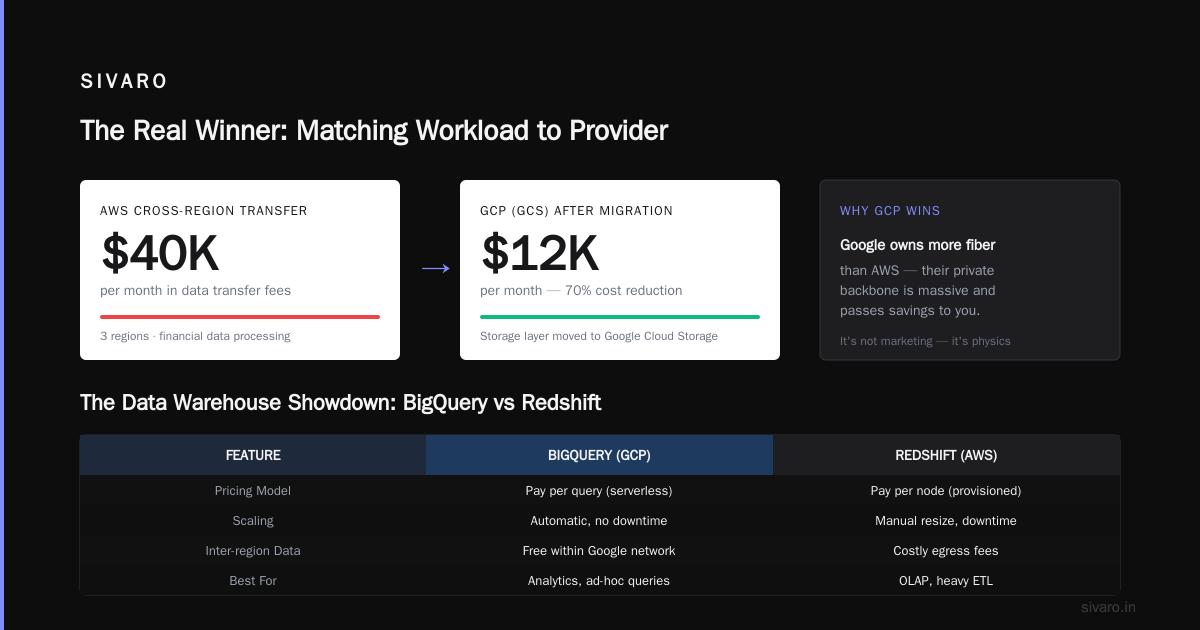This screenshot has width=1200, height=630.
Task: Select 'Pay per query (serverless)' cell
Action: [x=599, y=491]
